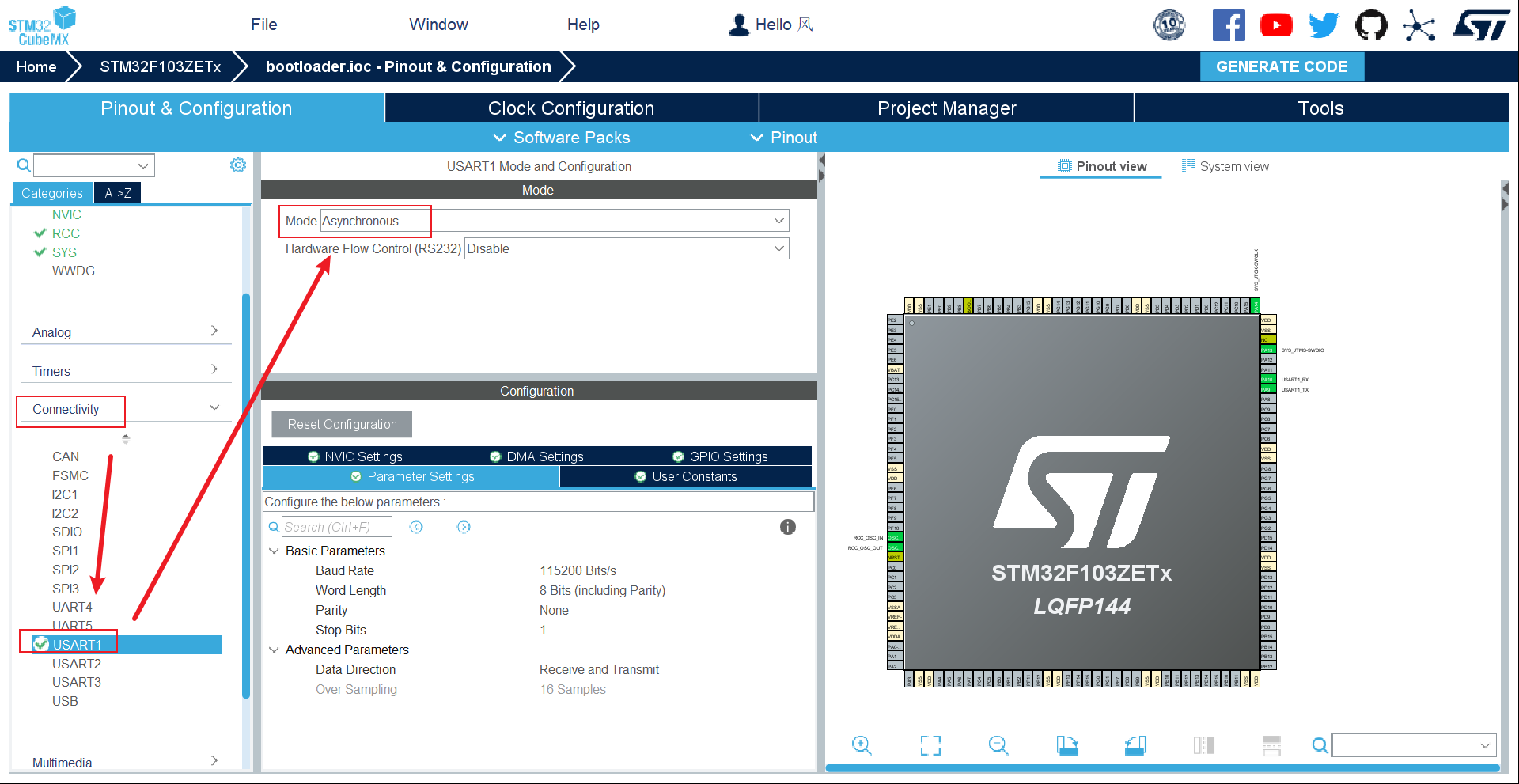1519x784 pixels.
Task: Open the DMA Settings tab
Action: coord(536,456)
